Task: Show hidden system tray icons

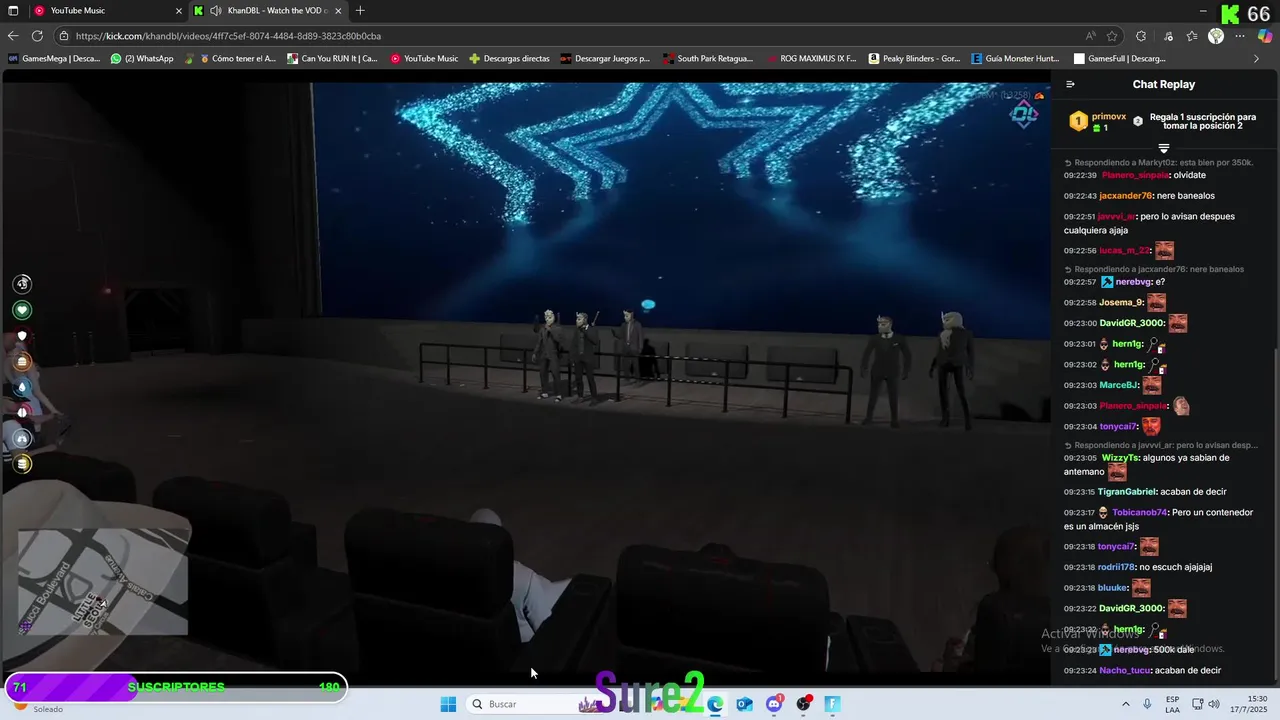Action: [x=1126, y=704]
